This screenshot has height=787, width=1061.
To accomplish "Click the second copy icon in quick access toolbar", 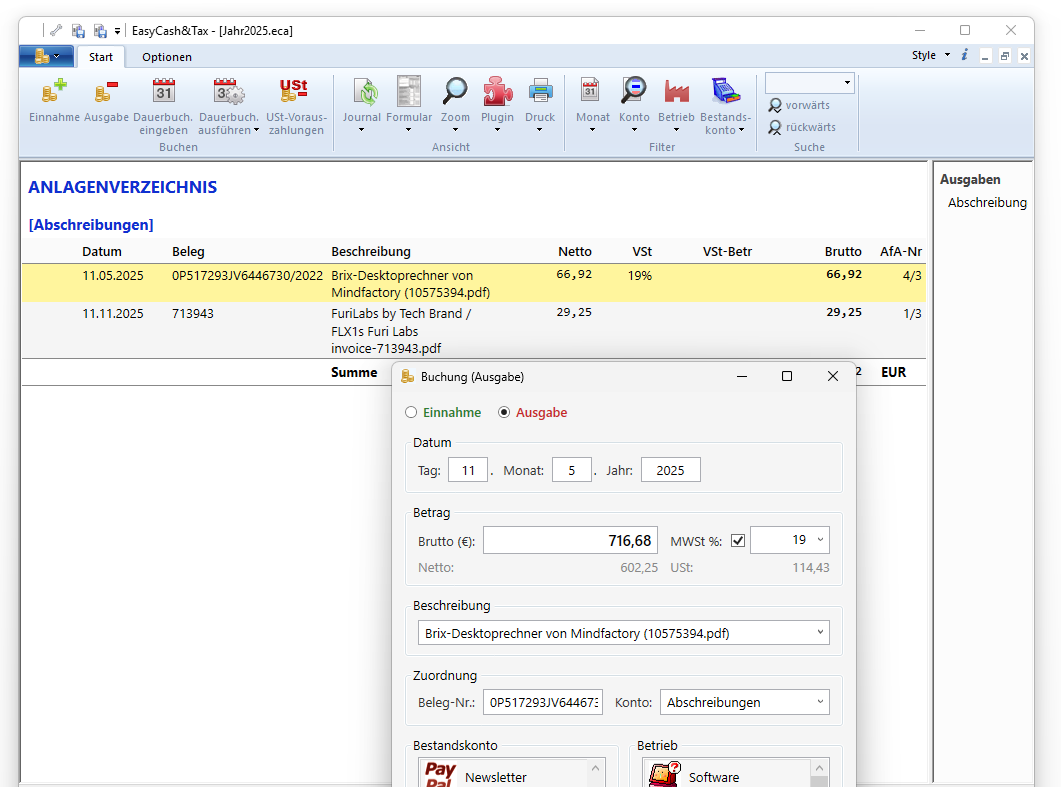I will [x=100, y=30].
